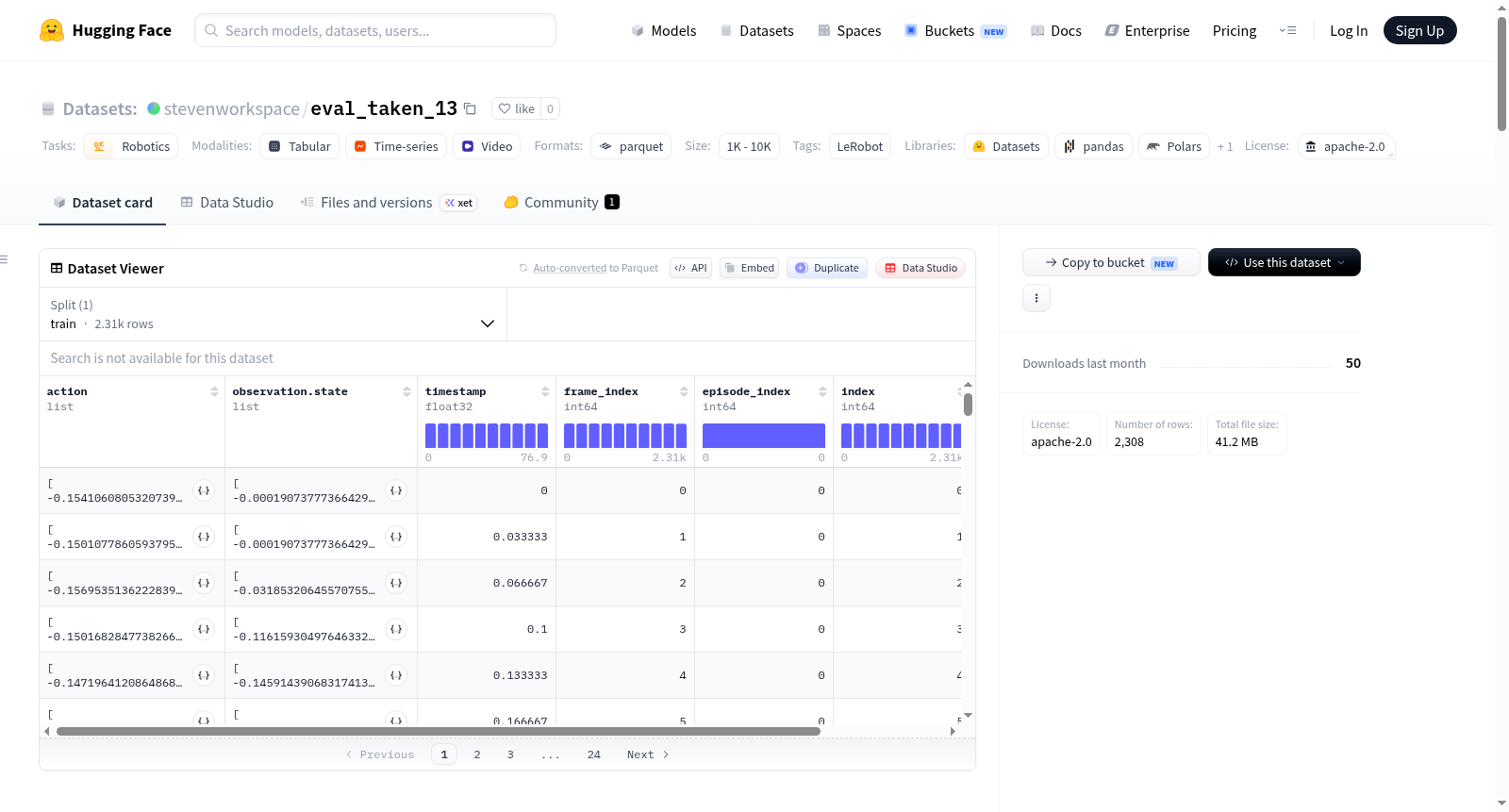The image size is (1509, 812).
Task: Click the Robotics task tag
Action: tap(131, 146)
